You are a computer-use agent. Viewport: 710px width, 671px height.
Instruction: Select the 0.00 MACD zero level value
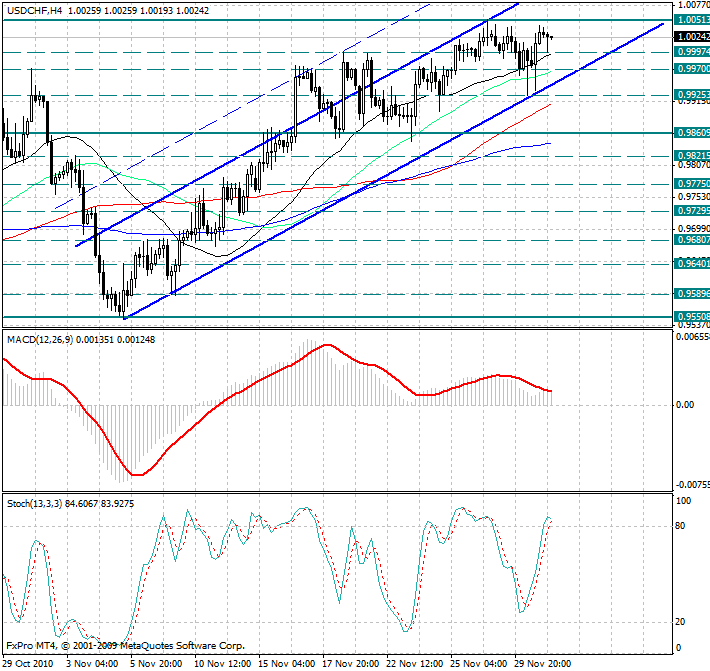coord(685,405)
